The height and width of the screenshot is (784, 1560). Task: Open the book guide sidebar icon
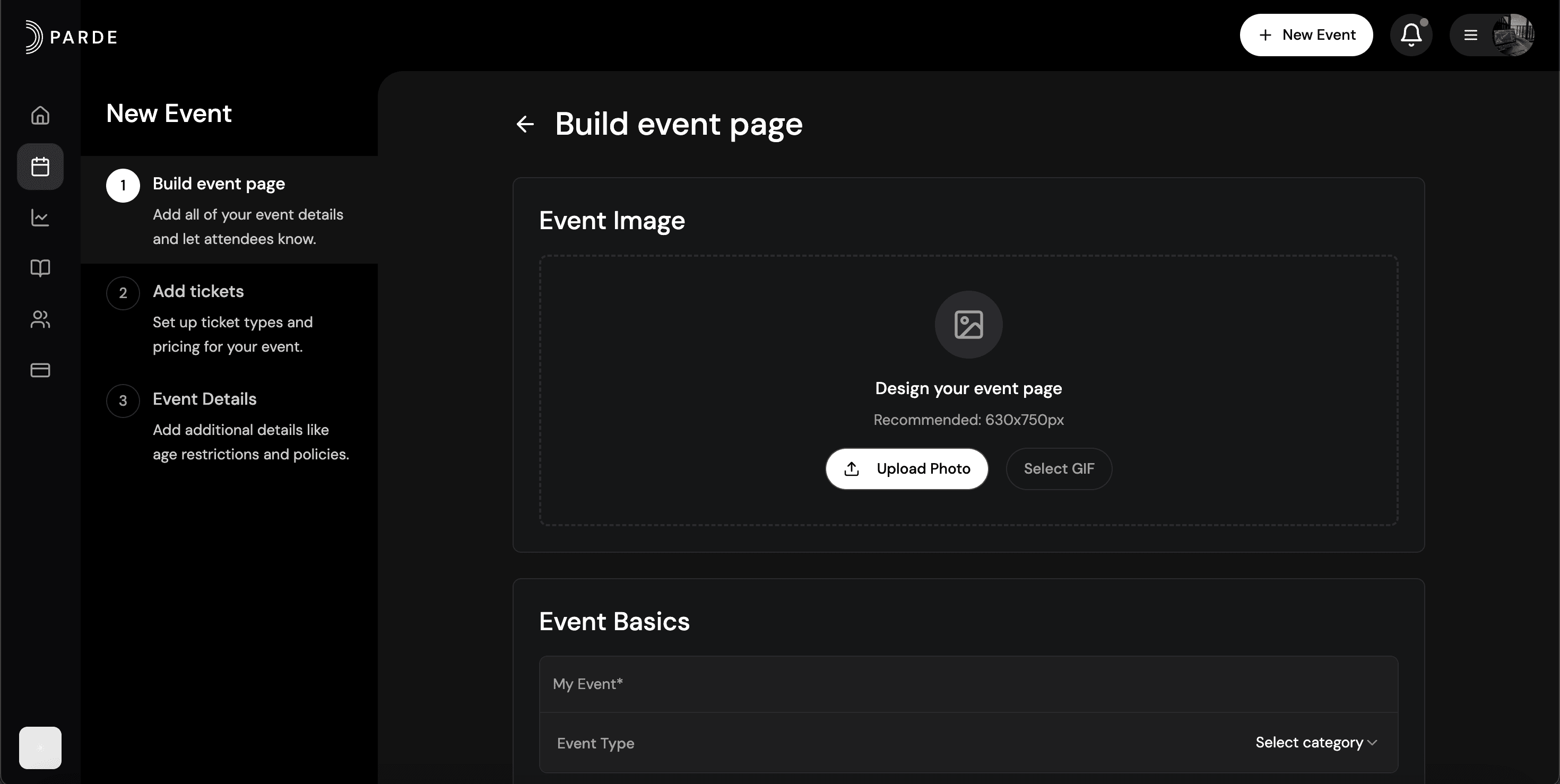click(x=40, y=268)
